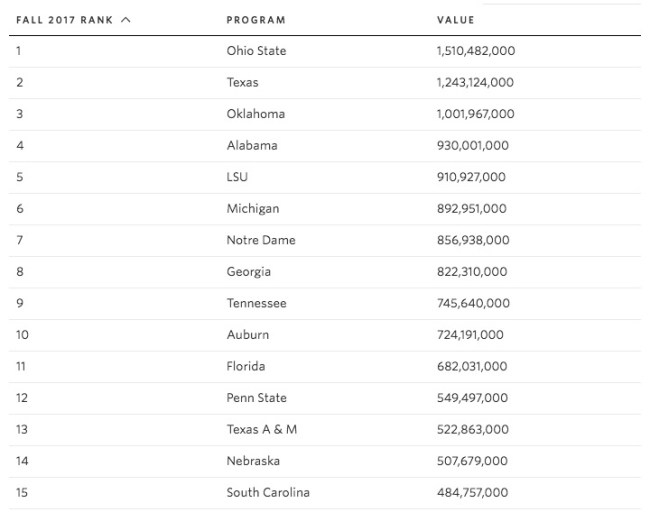Screen dimensions: 650x512
Task: Click the Program column header
Action: (256, 20)
